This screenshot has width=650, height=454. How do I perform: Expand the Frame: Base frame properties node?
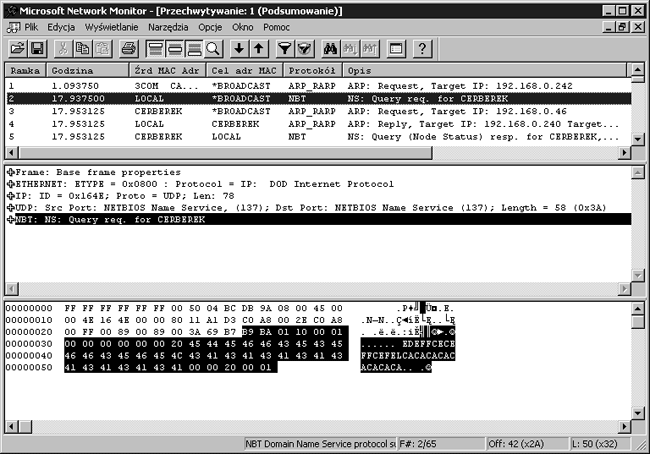tap(11, 172)
